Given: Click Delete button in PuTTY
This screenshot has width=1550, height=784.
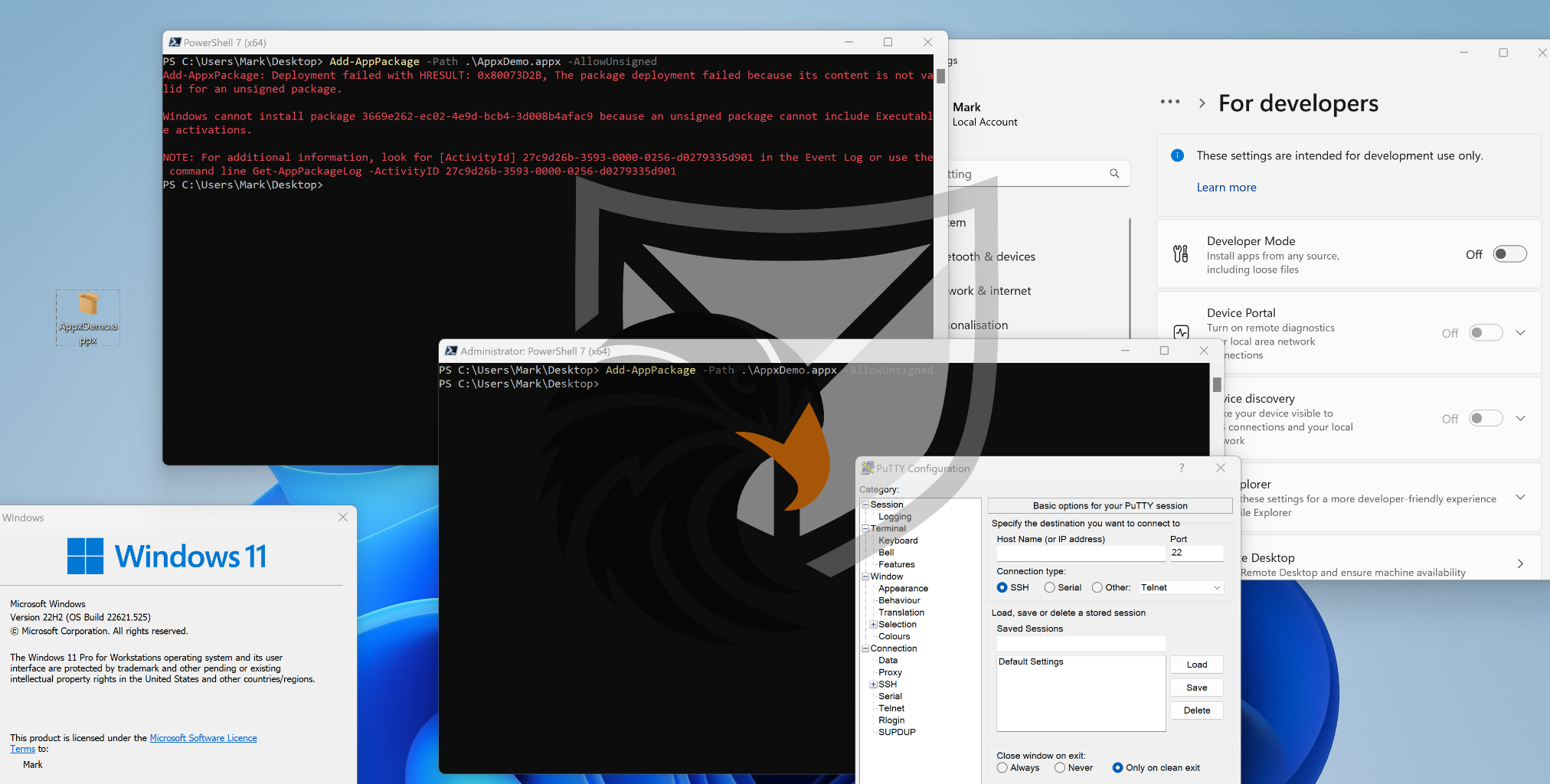Looking at the screenshot, I should [1196, 710].
